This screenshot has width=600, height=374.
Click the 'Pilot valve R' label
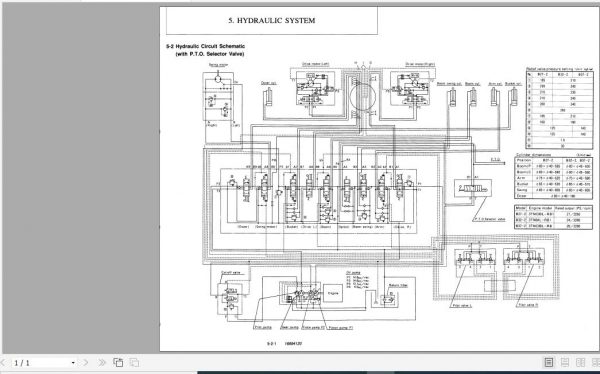tap(528, 305)
